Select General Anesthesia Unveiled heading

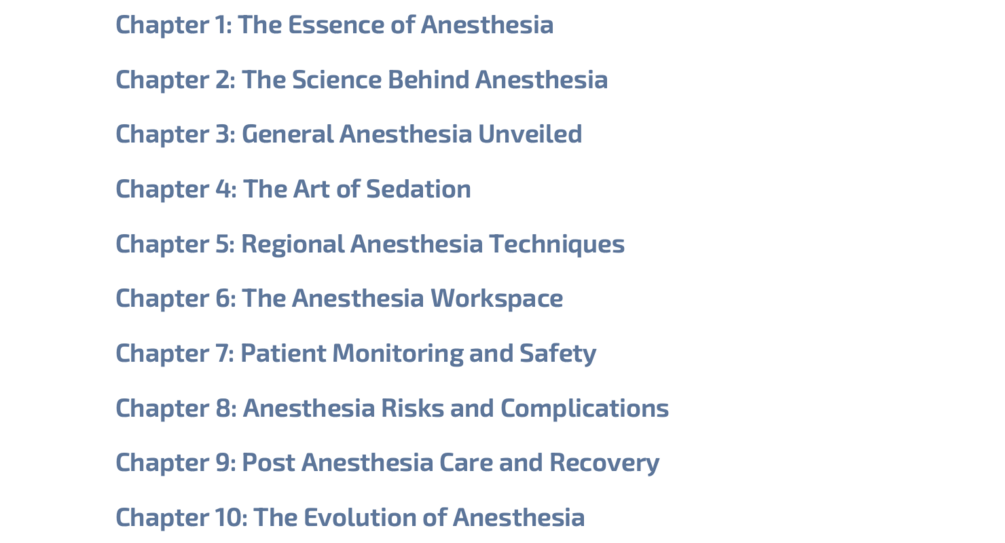(x=349, y=135)
